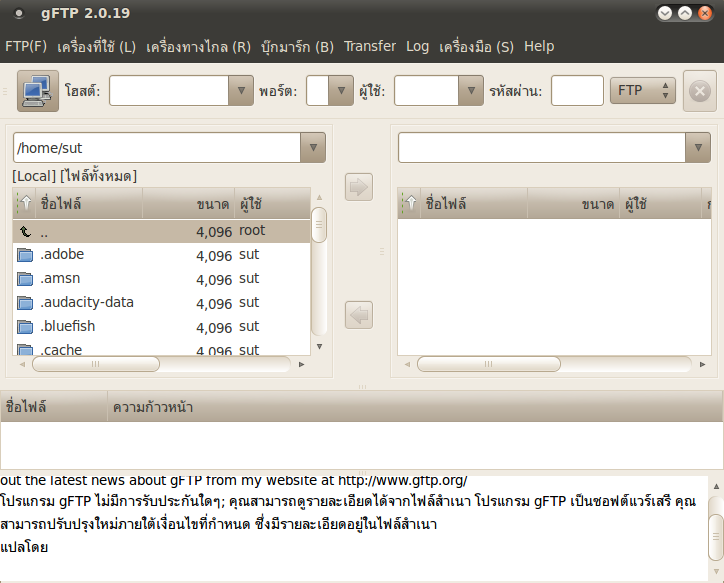Click the .audacity-data folder icon
Image resolution: width=724 pixels, height=583 pixels.
[x=25, y=303]
